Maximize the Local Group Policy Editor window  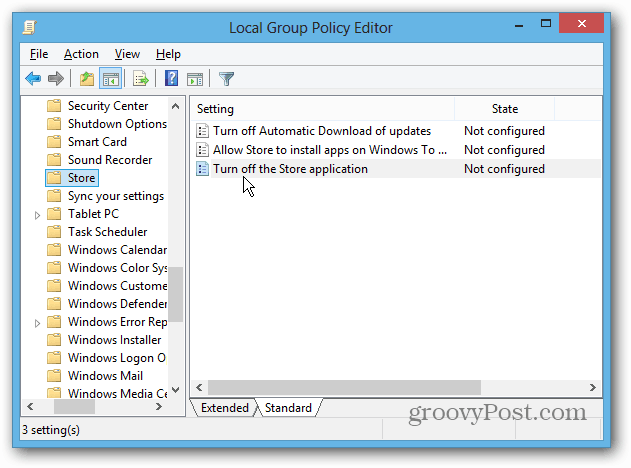[x=546, y=24]
